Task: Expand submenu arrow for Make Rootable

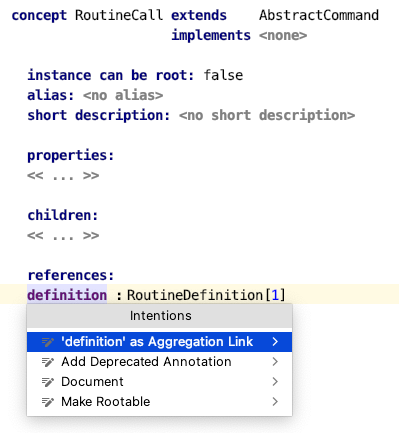Action: [x=275, y=402]
